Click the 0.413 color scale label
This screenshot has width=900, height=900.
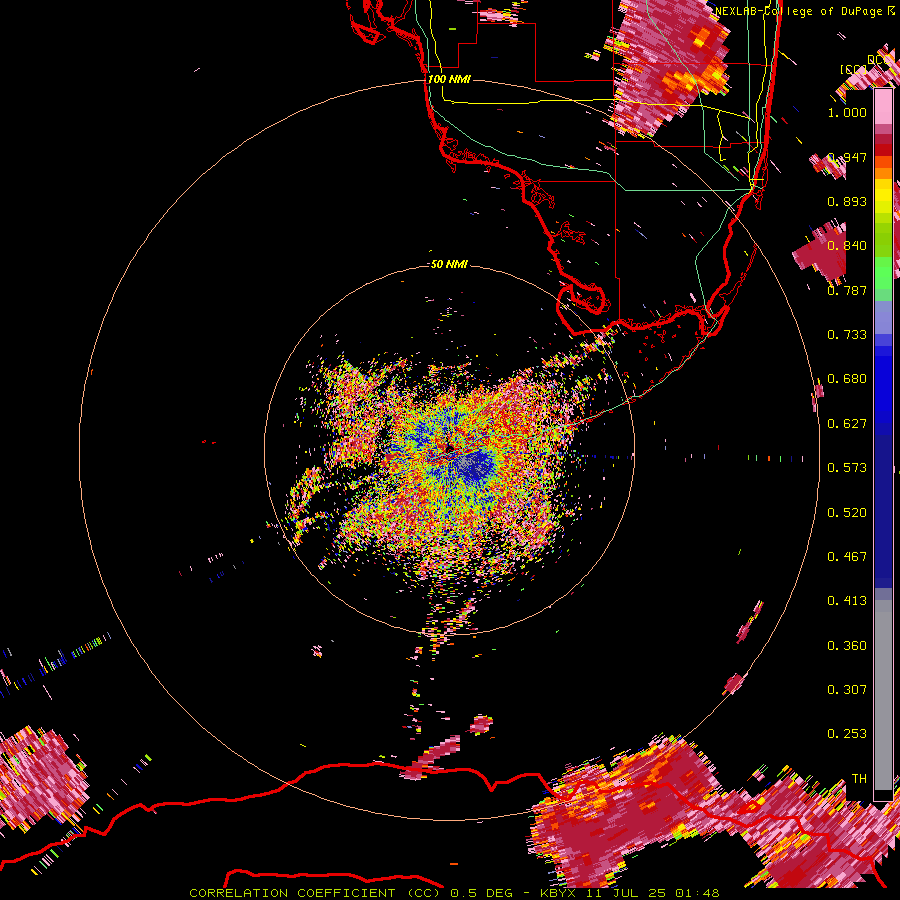pos(847,601)
